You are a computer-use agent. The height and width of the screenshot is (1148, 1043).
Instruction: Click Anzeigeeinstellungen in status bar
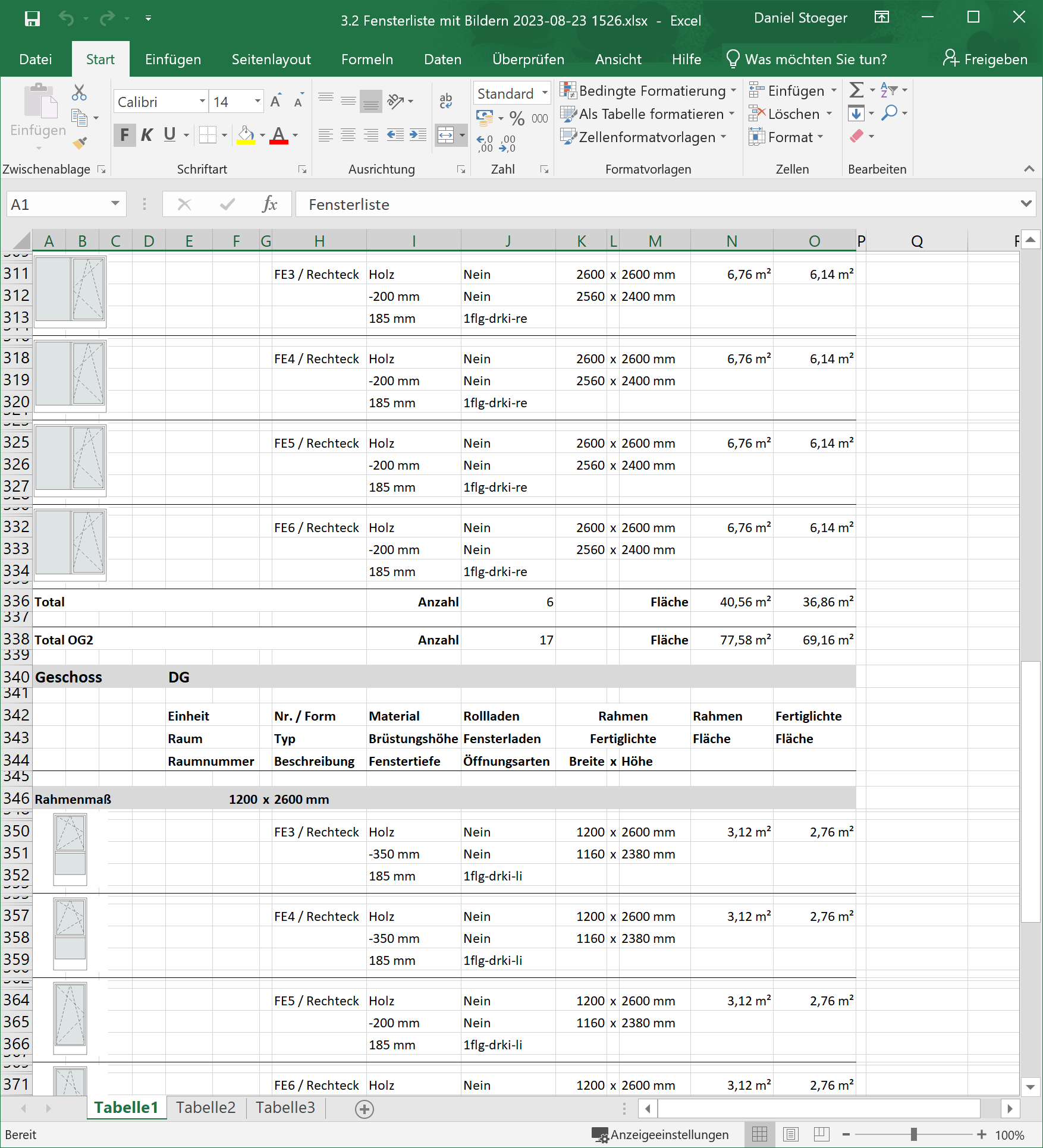(x=660, y=1135)
